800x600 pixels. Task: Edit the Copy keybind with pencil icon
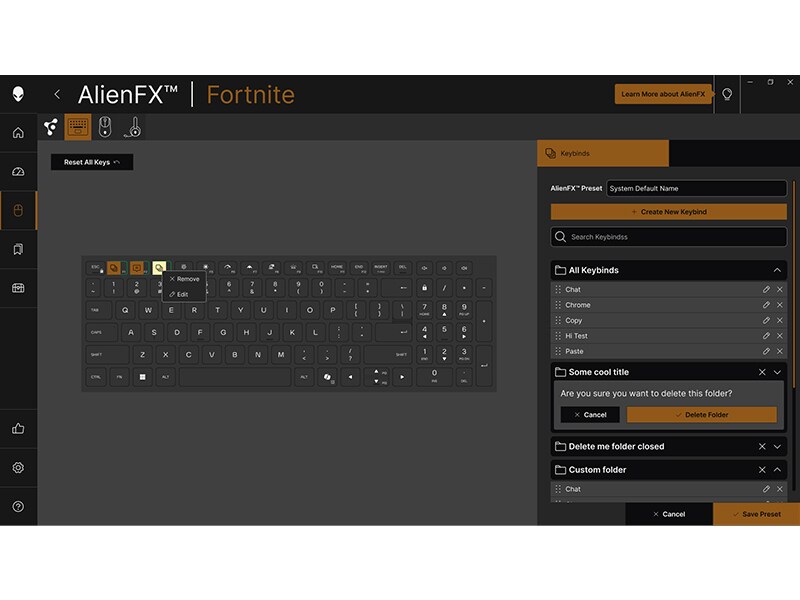766,320
